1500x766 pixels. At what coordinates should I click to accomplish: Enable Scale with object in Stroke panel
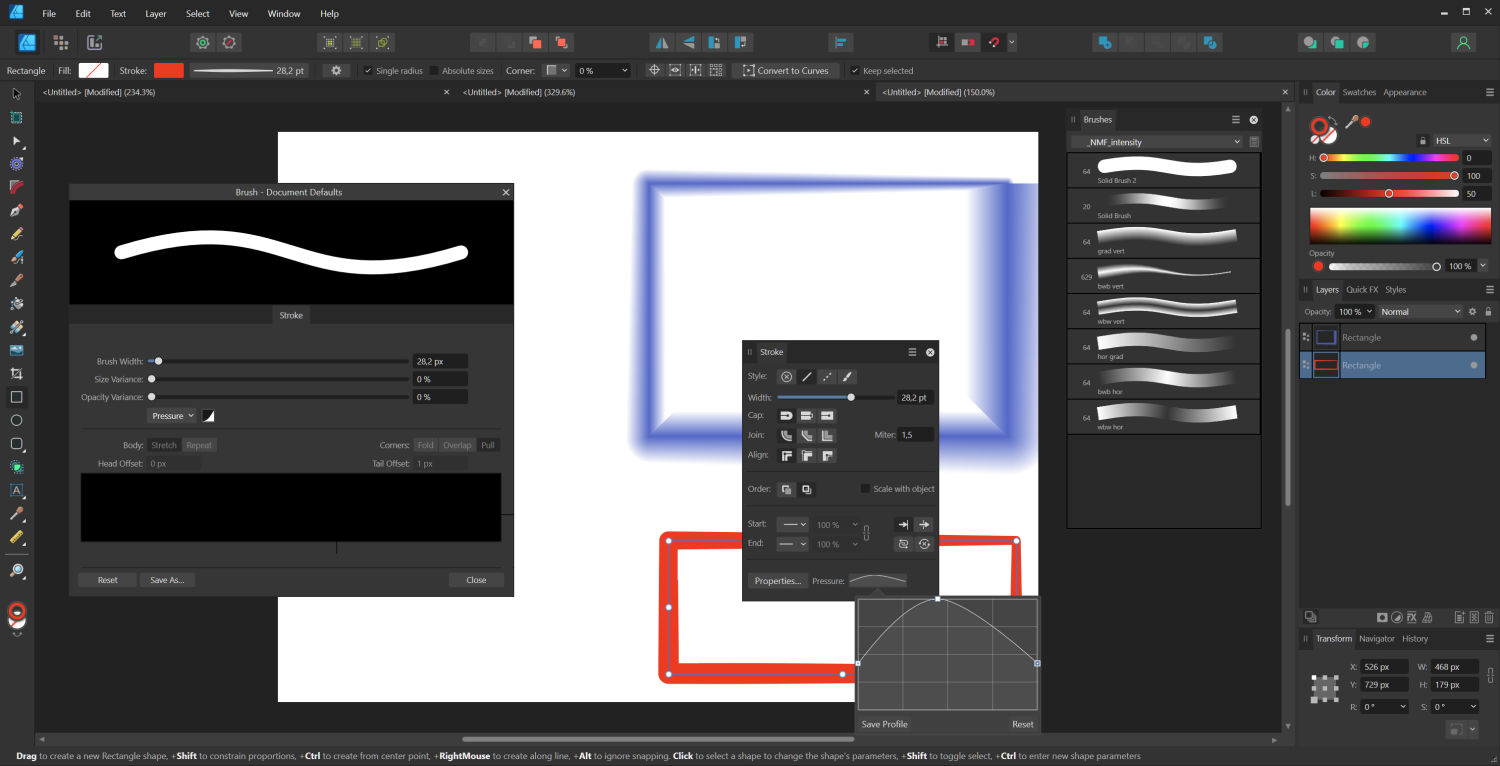(x=864, y=488)
